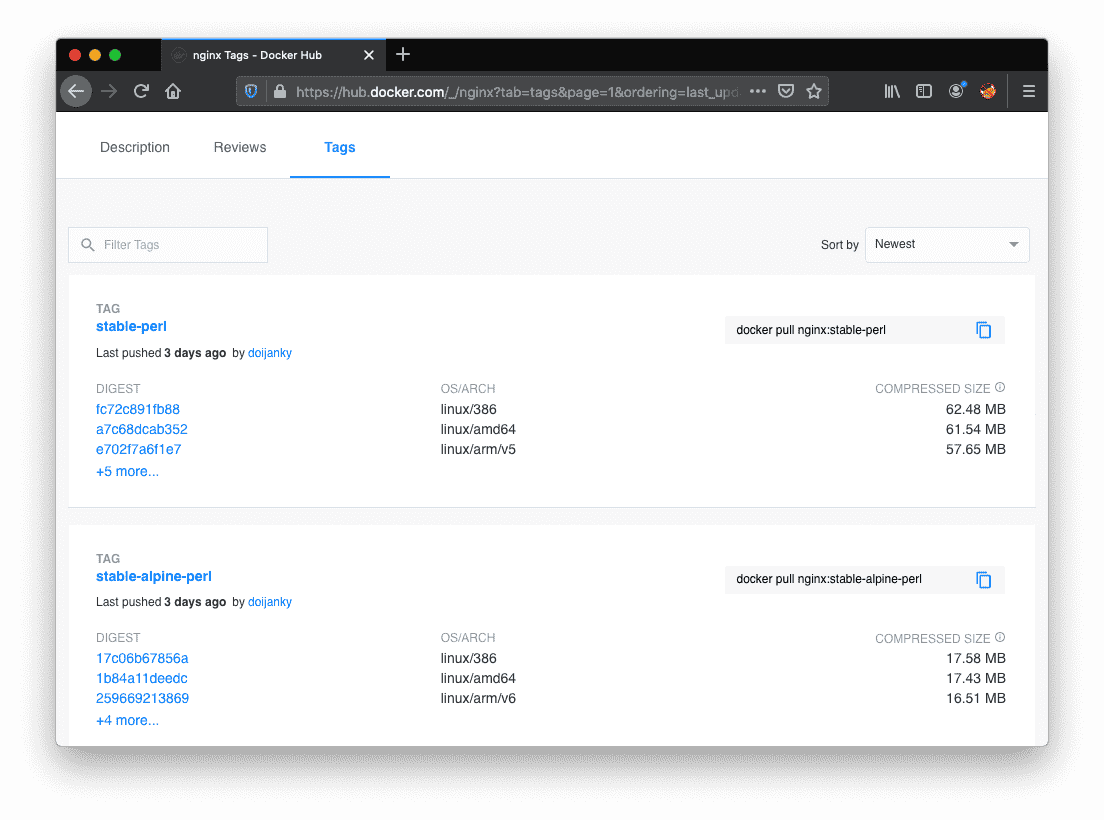Open the Sort by Newest dropdown
Viewport: 1104px width, 820px height.
[x=947, y=245]
